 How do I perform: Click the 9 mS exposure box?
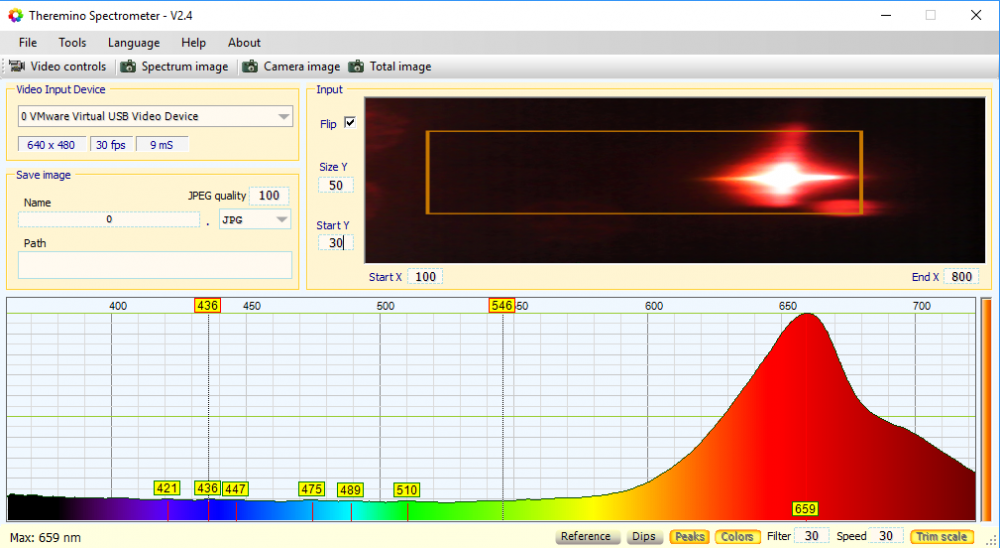(162, 145)
